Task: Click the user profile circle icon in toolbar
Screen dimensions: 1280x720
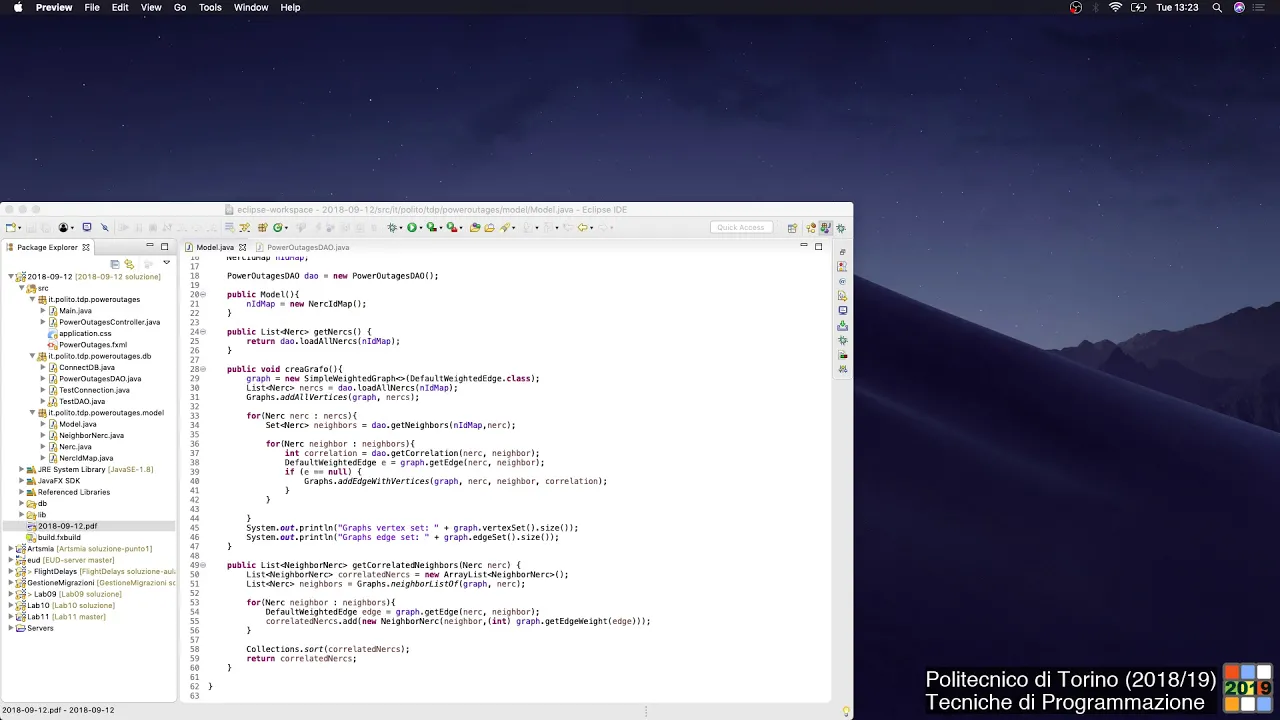Action: (x=63, y=228)
